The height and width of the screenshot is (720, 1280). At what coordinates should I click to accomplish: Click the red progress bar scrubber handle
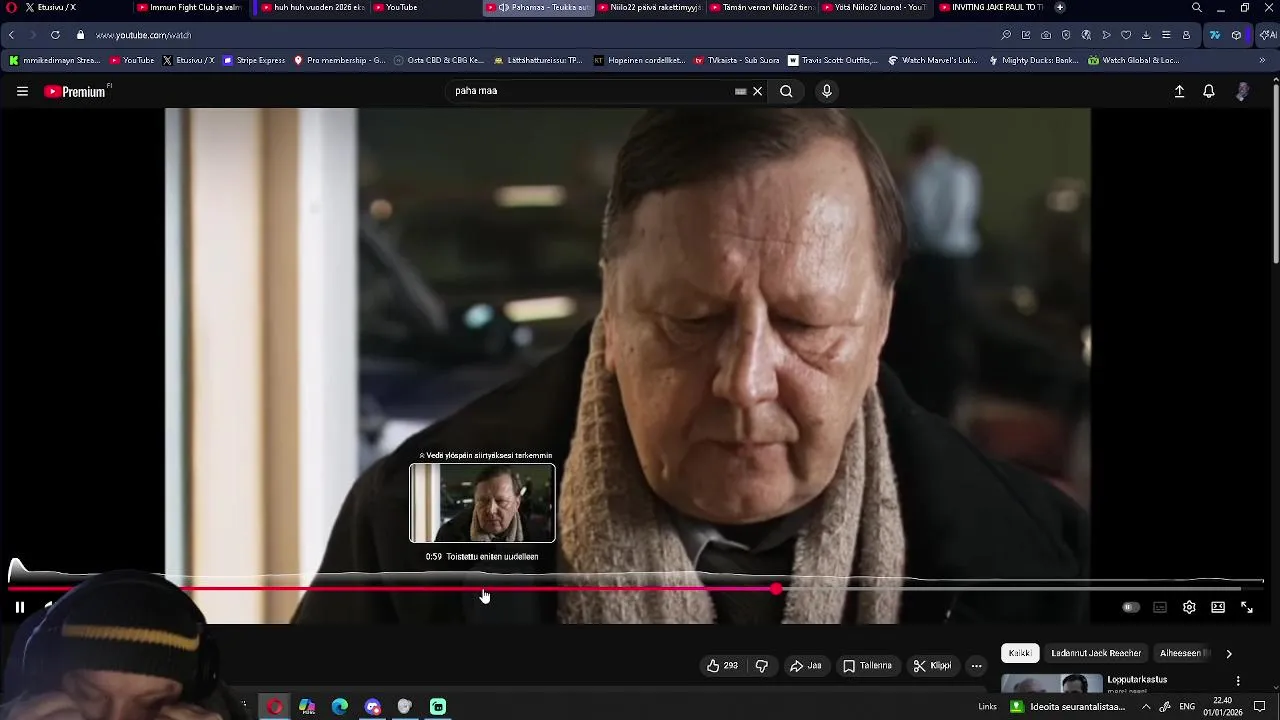pos(777,589)
